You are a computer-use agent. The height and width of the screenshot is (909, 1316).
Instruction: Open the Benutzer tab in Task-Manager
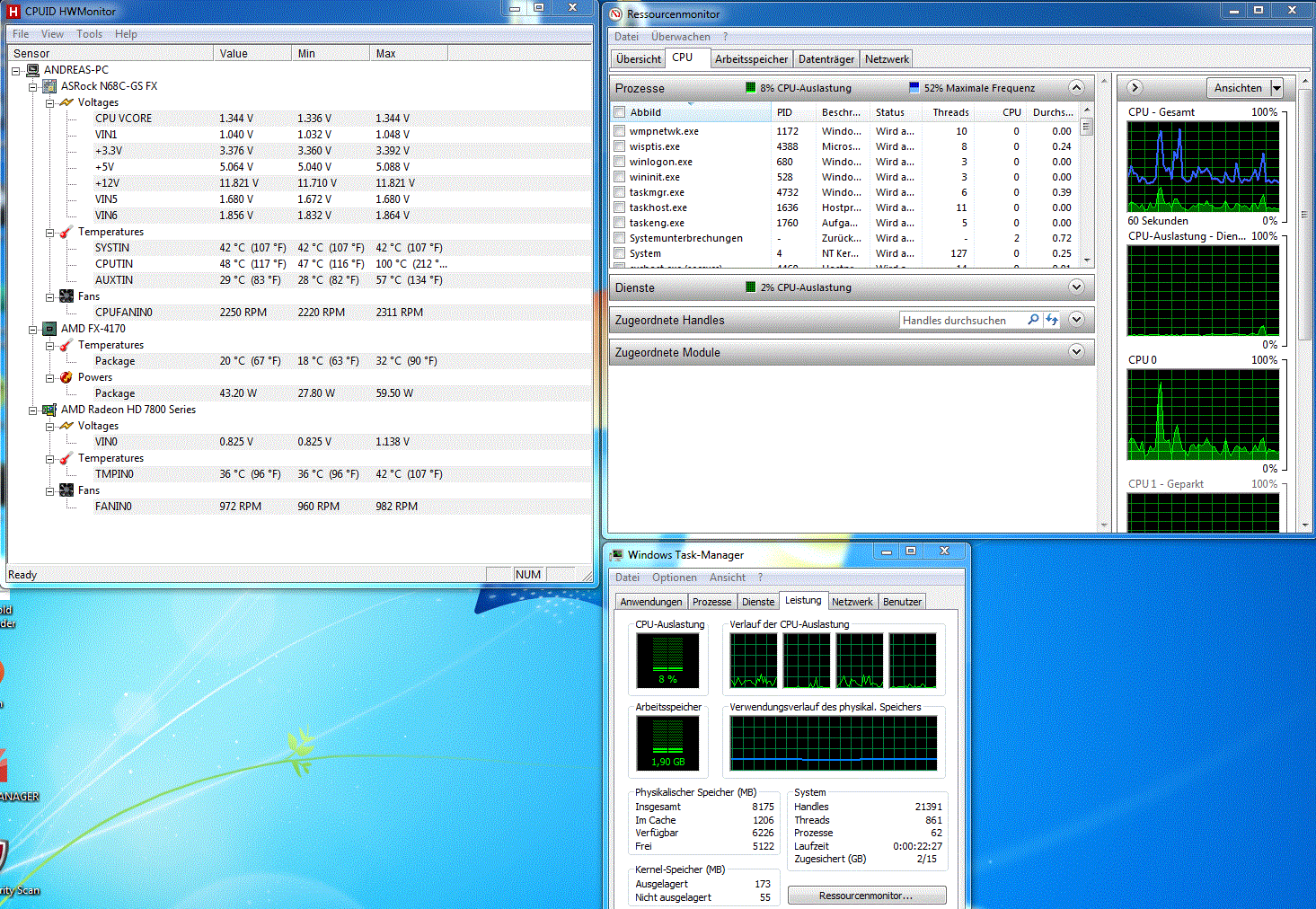point(902,602)
